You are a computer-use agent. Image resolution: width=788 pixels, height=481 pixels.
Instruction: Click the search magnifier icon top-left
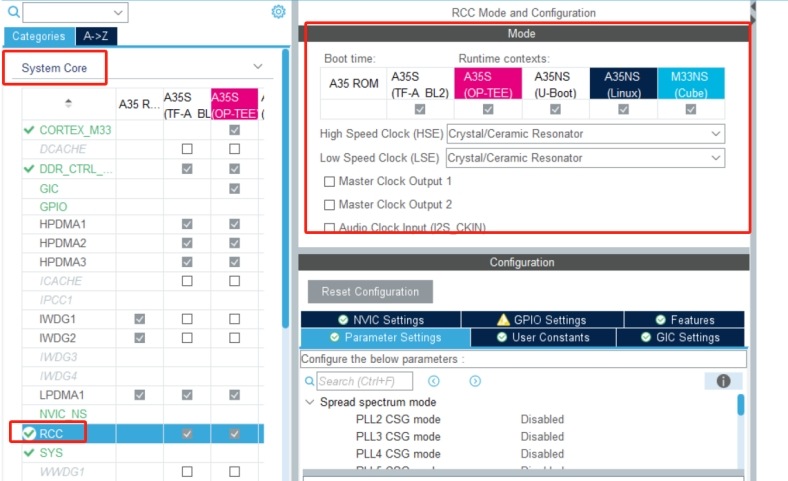tap(13, 12)
